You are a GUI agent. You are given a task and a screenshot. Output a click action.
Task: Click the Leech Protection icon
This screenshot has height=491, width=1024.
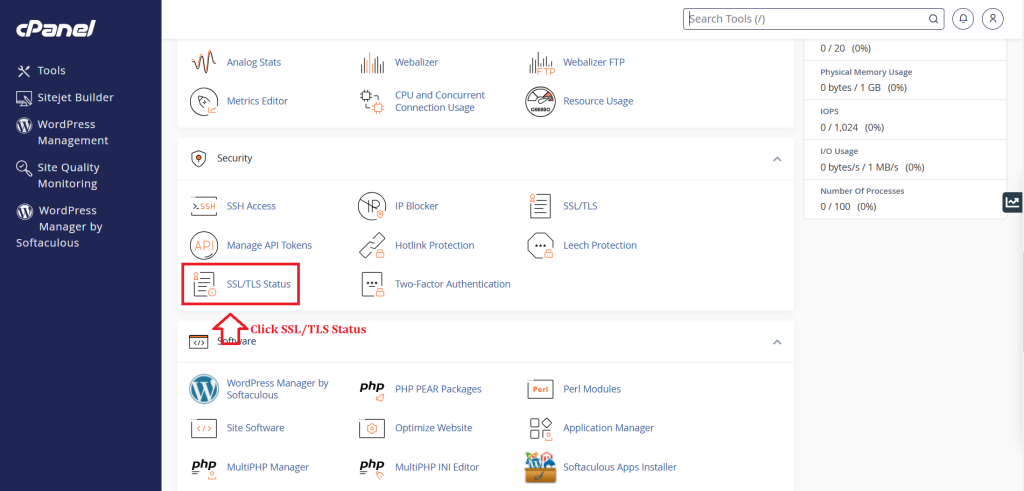pyautogui.click(x=541, y=246)
